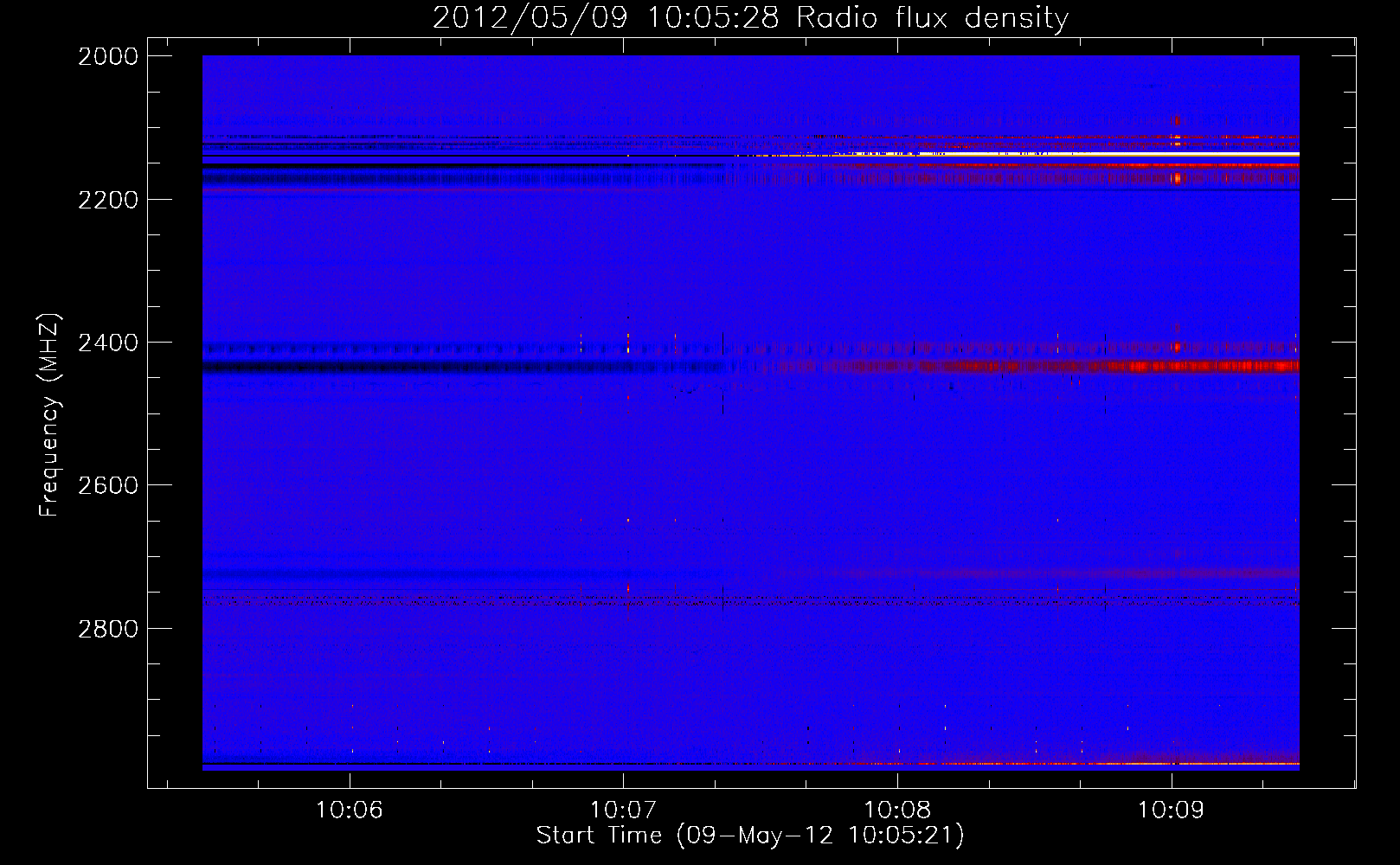Viewport: 1400px width, 865px height.
Task: Select the 2000 frequency tick label
Action: click(108, 56)
